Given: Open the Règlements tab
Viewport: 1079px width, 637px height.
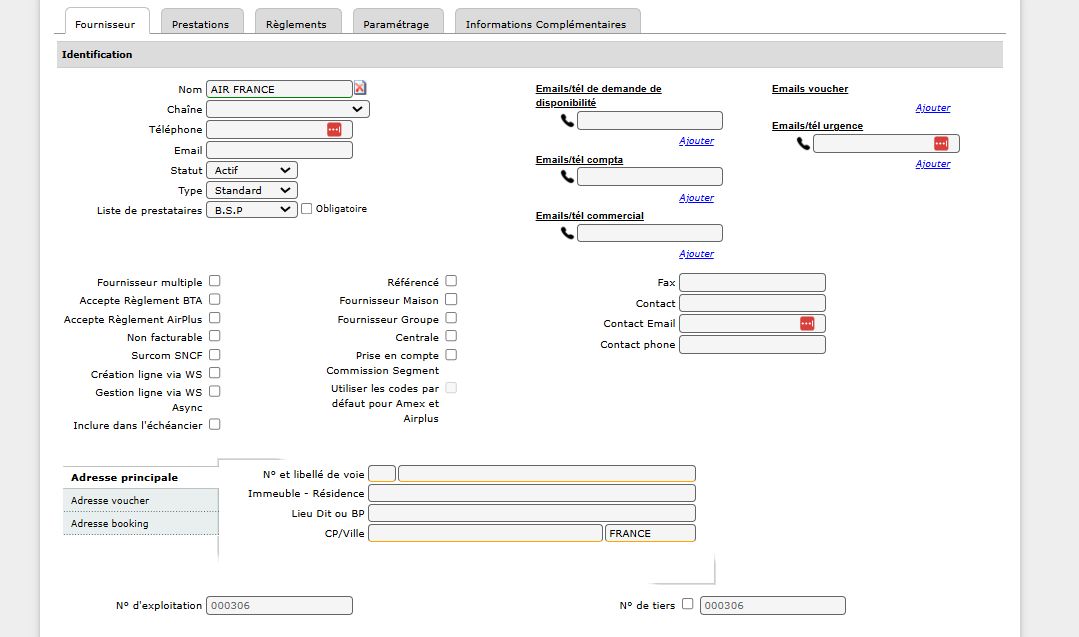Looking at the screenshot, I should pyautogui.click(x=297, y=21).
